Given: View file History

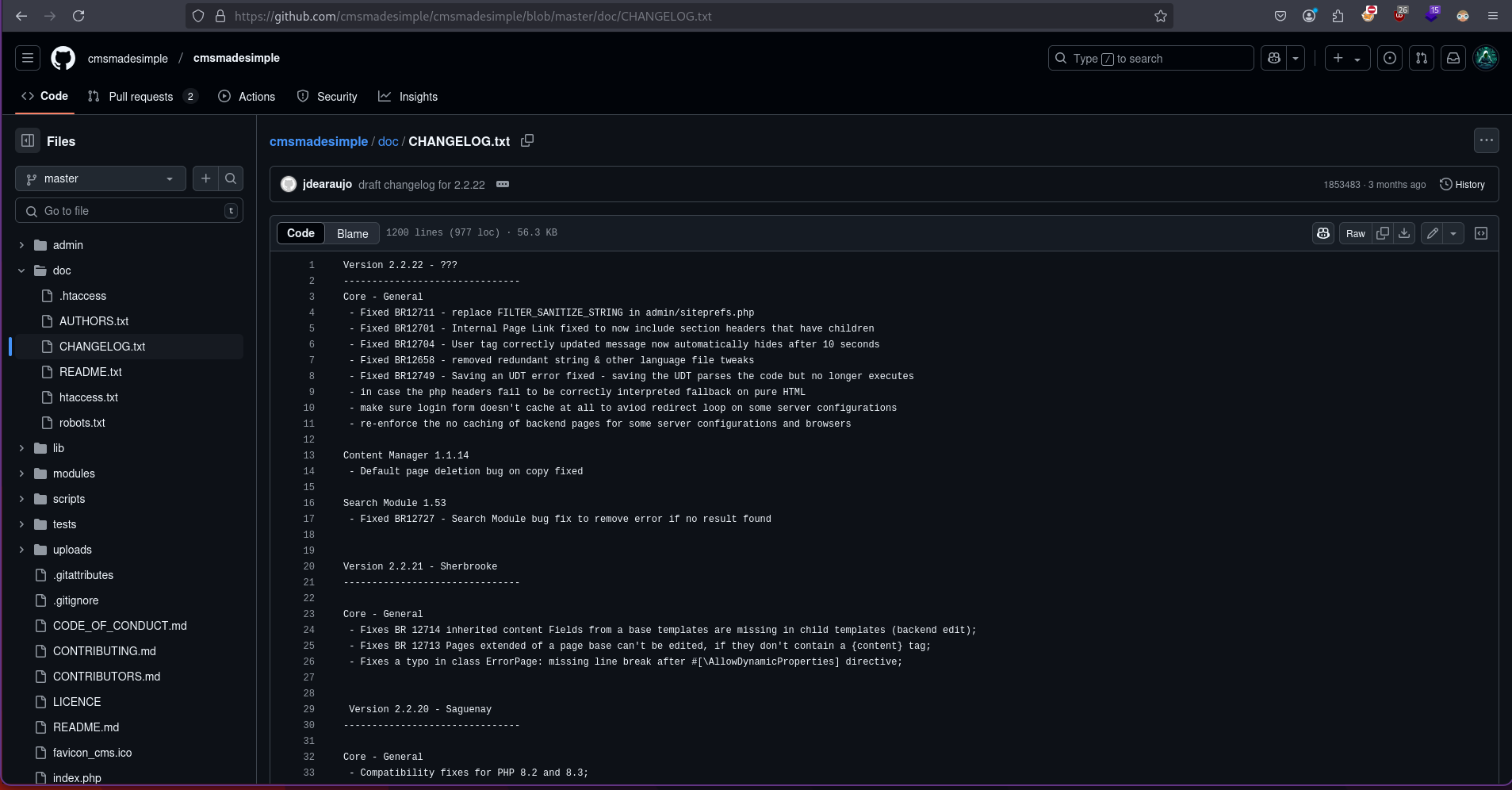Looking at the screenshot, I should (x=1462, y=184).
